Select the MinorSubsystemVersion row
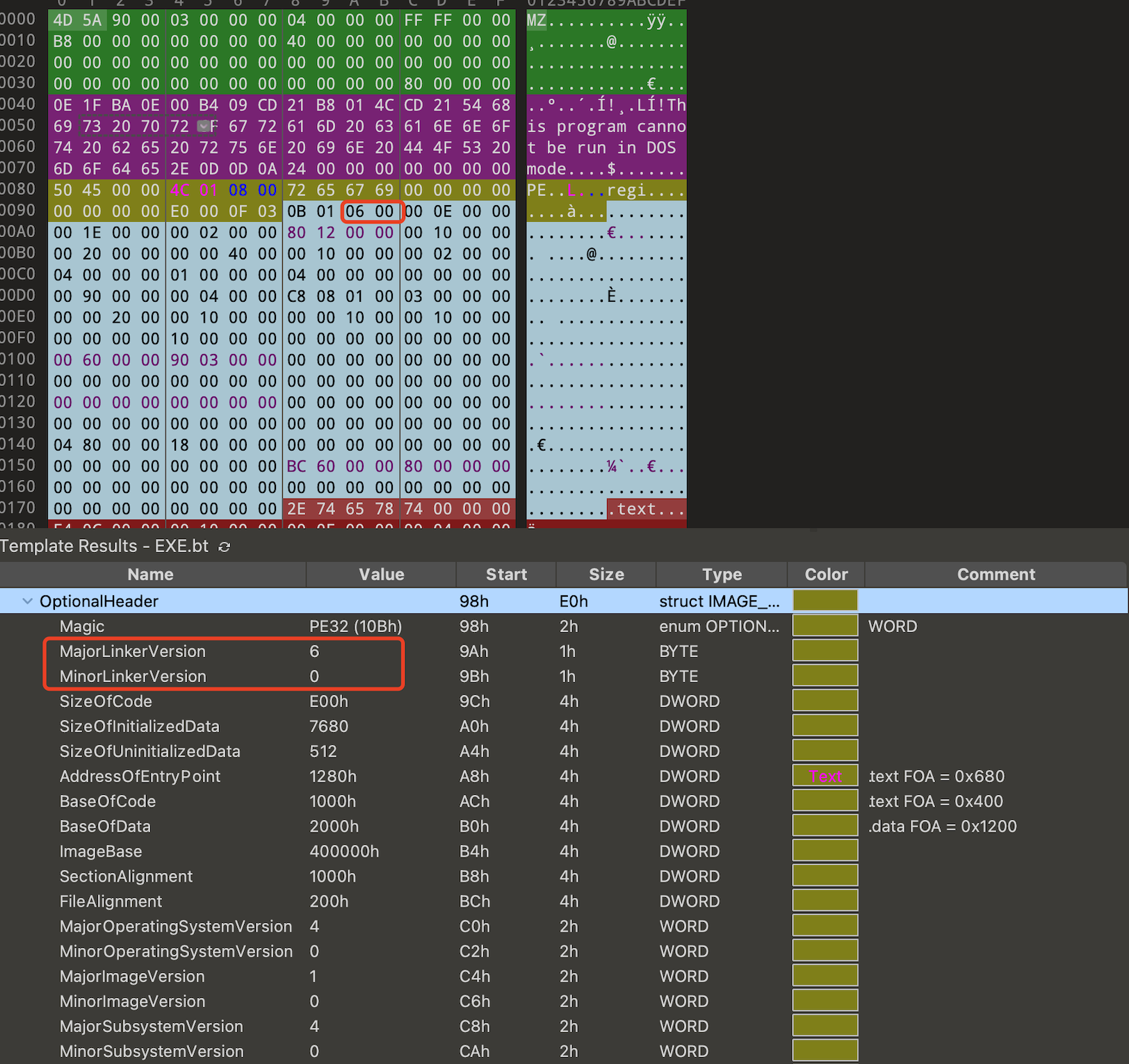Image resolution: width=1129 pixels, height=1064 pixels. [152, 1051]
